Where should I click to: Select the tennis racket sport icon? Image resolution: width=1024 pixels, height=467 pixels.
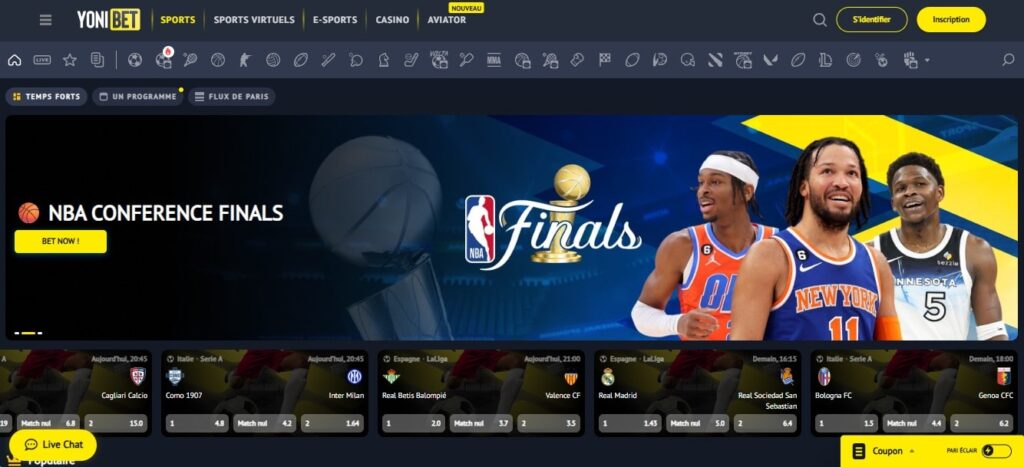pos(190,60)
